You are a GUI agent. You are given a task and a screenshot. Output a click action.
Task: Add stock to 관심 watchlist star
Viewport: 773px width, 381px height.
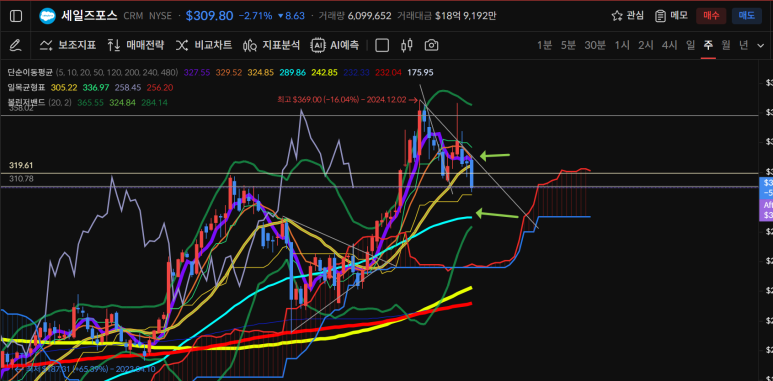[628, 16]
